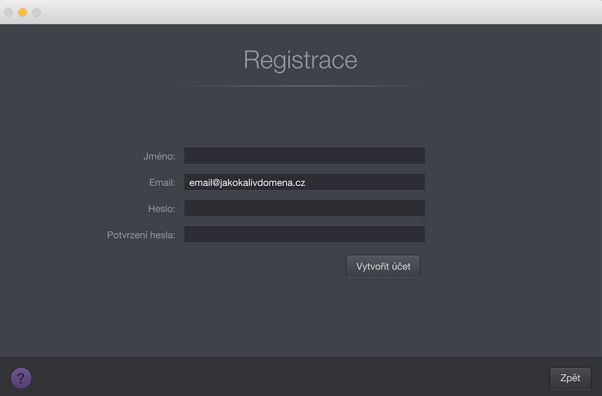Open help via purple question mark icon

21,378
